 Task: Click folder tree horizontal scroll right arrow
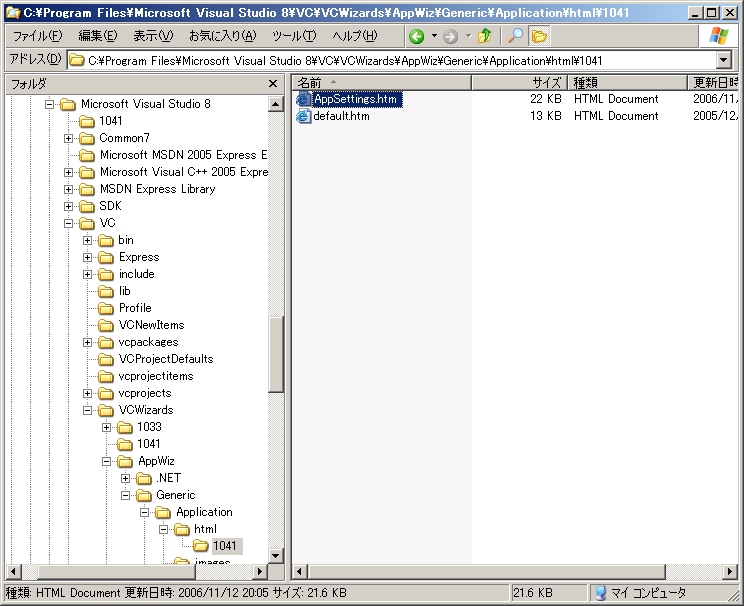259,571
